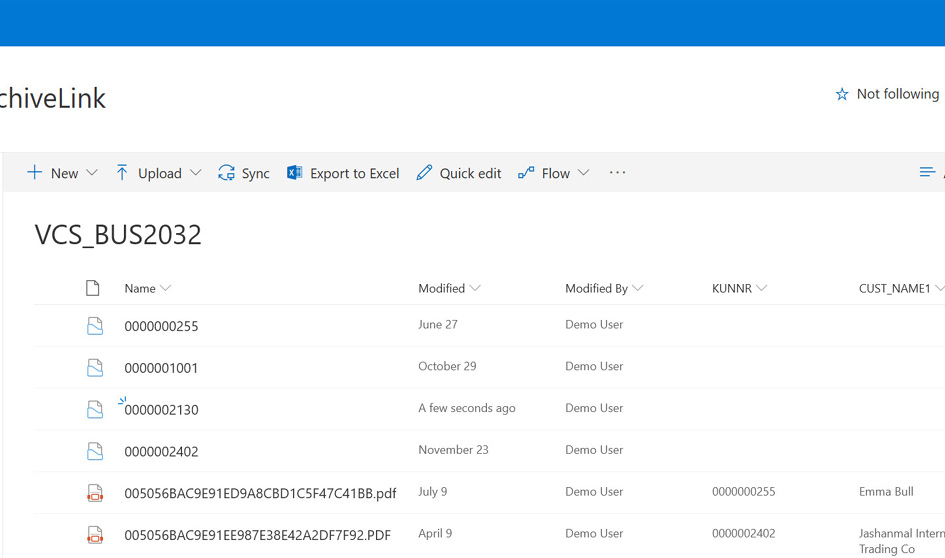Open the 0000002130 item
The width and height of the screenshot is (945, 558).
[163, 410]
